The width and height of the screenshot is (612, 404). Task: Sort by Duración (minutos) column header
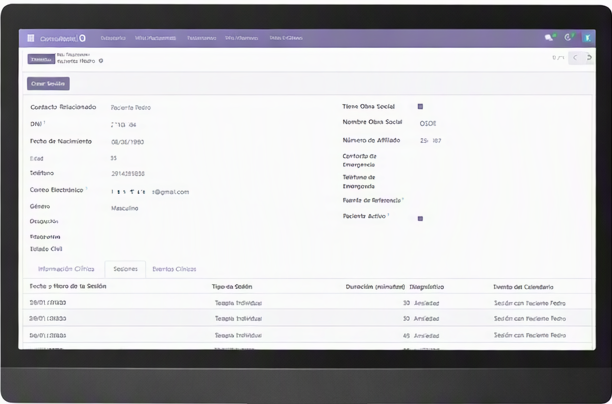click(x=375, y=287)
